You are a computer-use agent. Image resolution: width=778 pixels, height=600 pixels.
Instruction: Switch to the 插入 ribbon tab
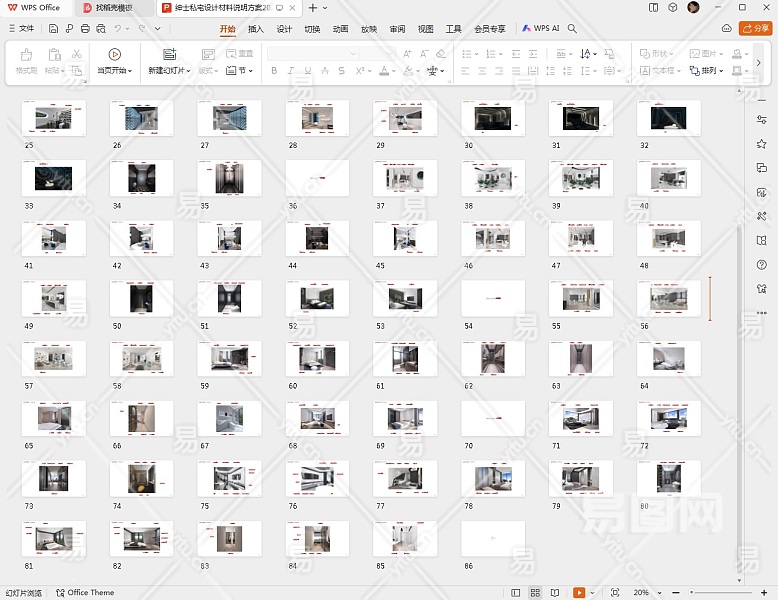coord(256,29)
